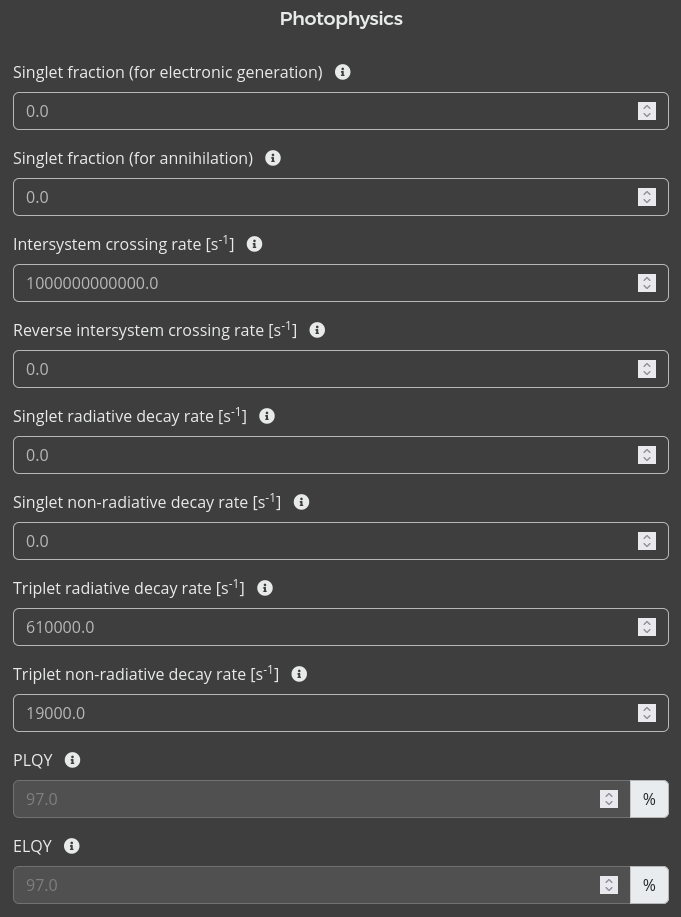Image resolution: width=681 pixels, height=917 pixels.
Task: Click stepper on Triplet non-radiative decay rate field
Action: point(647,713)
